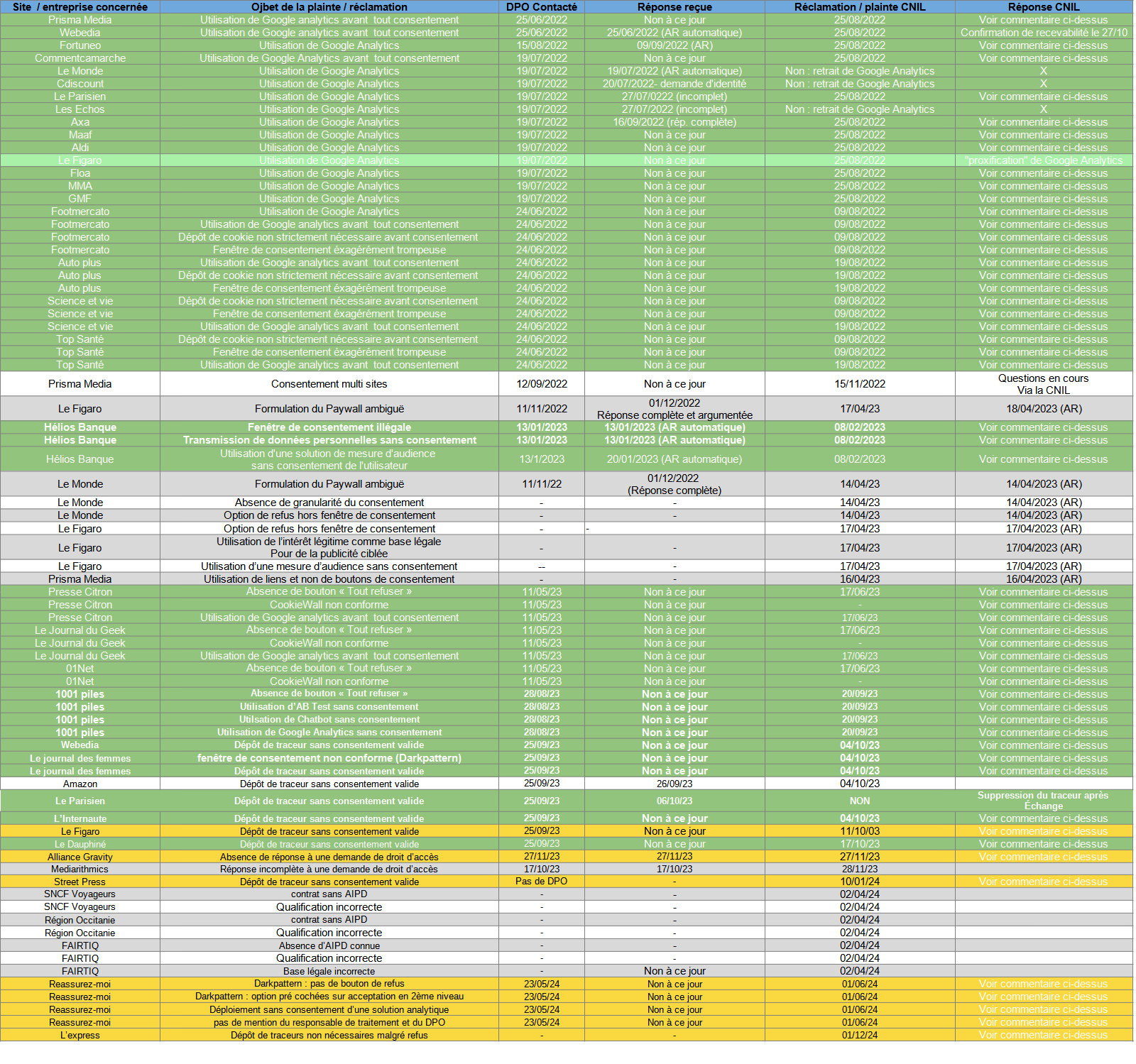1136x1064 pixels.
Task: Select the '16/09/2022 (rép. complète)' cell
Action: (674, 122)
